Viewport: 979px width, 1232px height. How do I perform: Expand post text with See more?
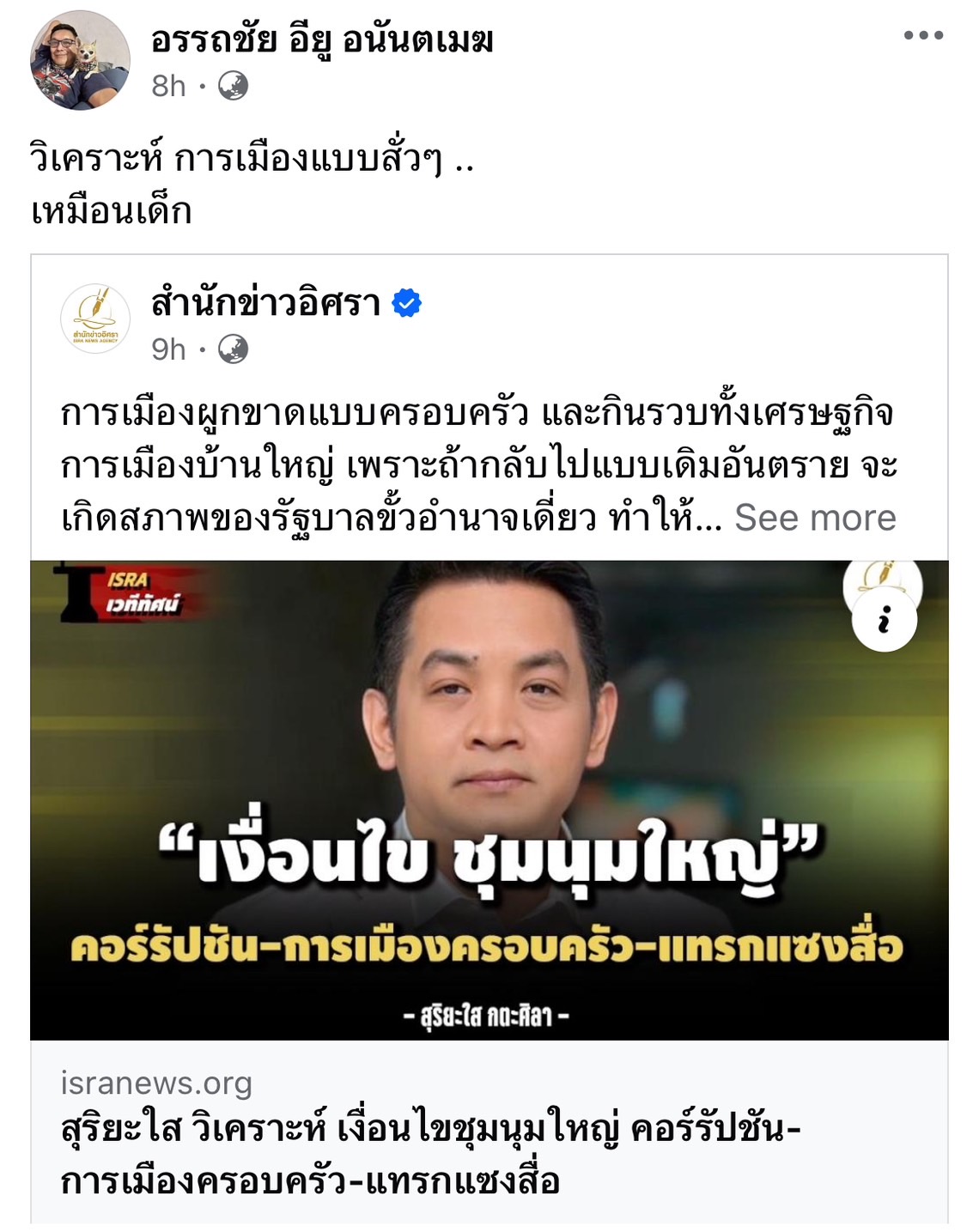click(815, 518)
